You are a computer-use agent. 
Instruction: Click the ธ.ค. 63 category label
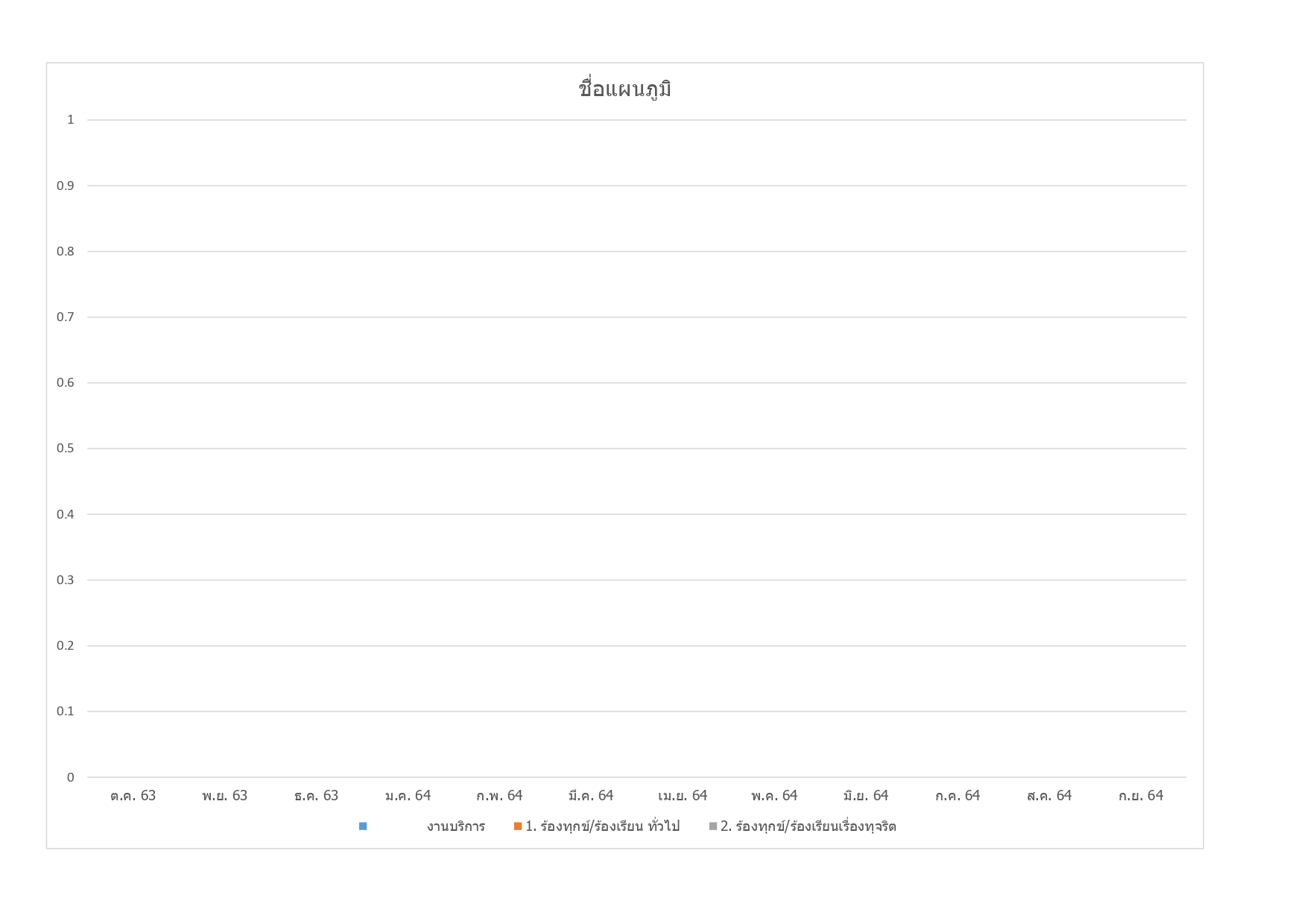(316, 796)
